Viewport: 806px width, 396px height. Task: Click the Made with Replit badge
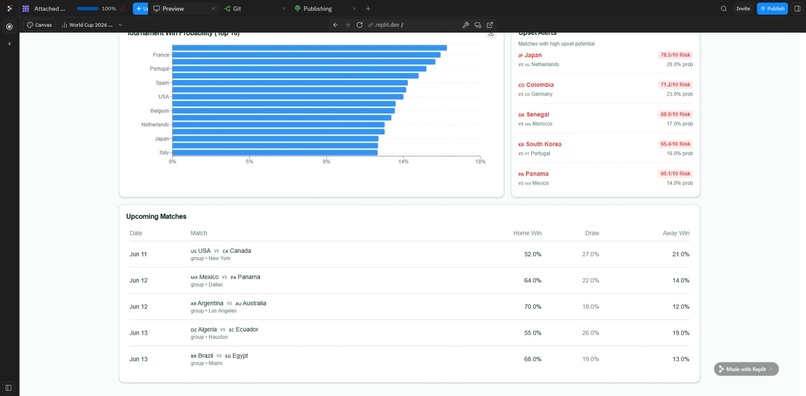pos(746,369)
